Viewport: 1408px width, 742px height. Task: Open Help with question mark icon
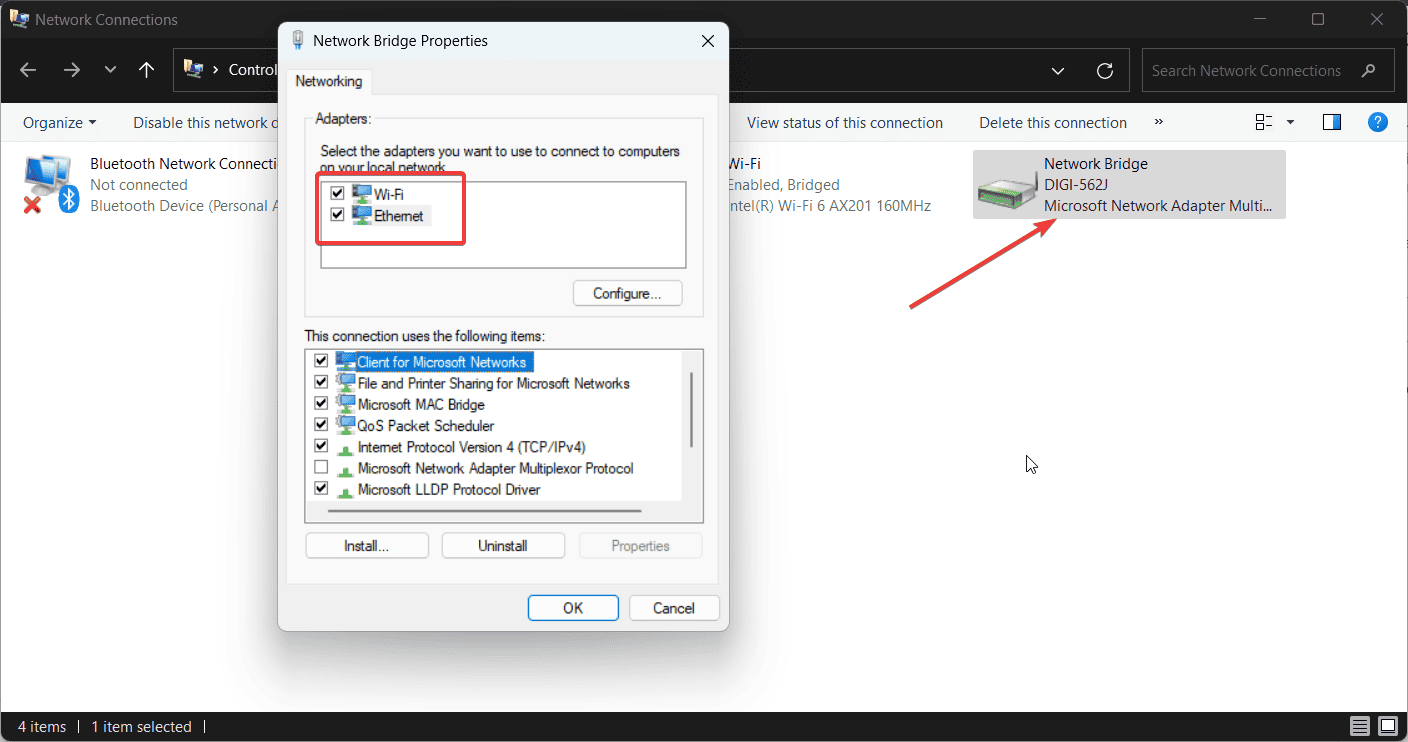pos(1378,122)
